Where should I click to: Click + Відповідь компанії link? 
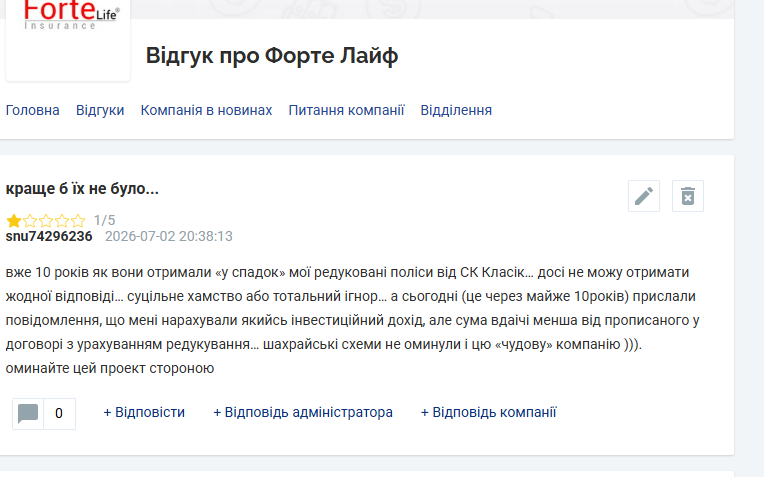[488, 412]
